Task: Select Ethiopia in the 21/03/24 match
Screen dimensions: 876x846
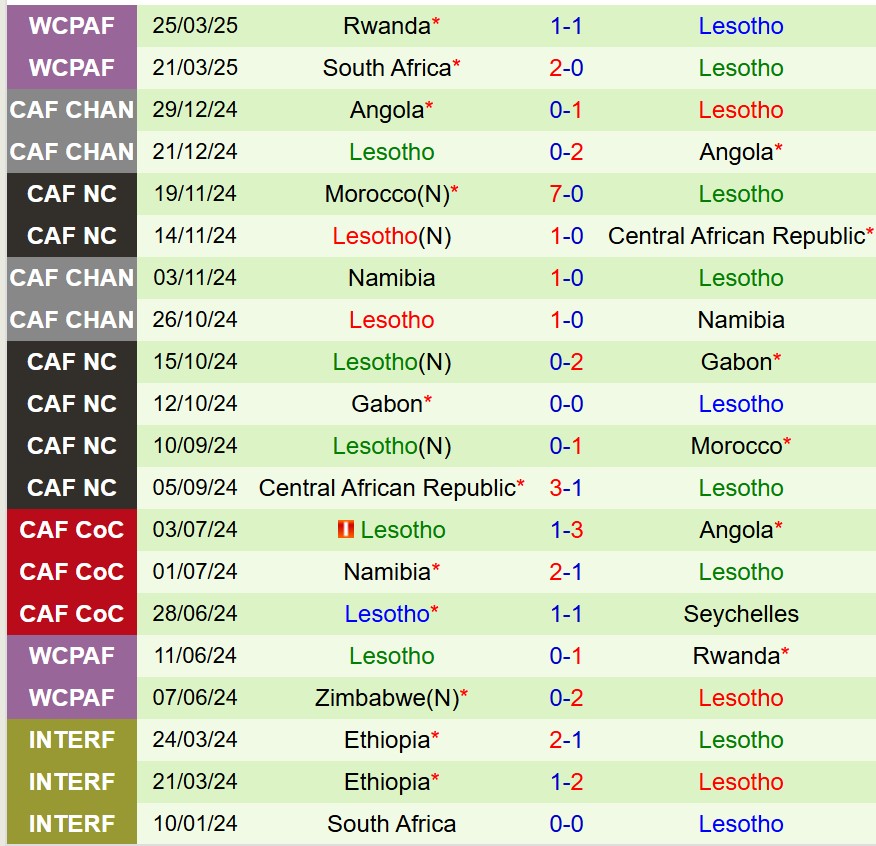Action: click(386, 782)
